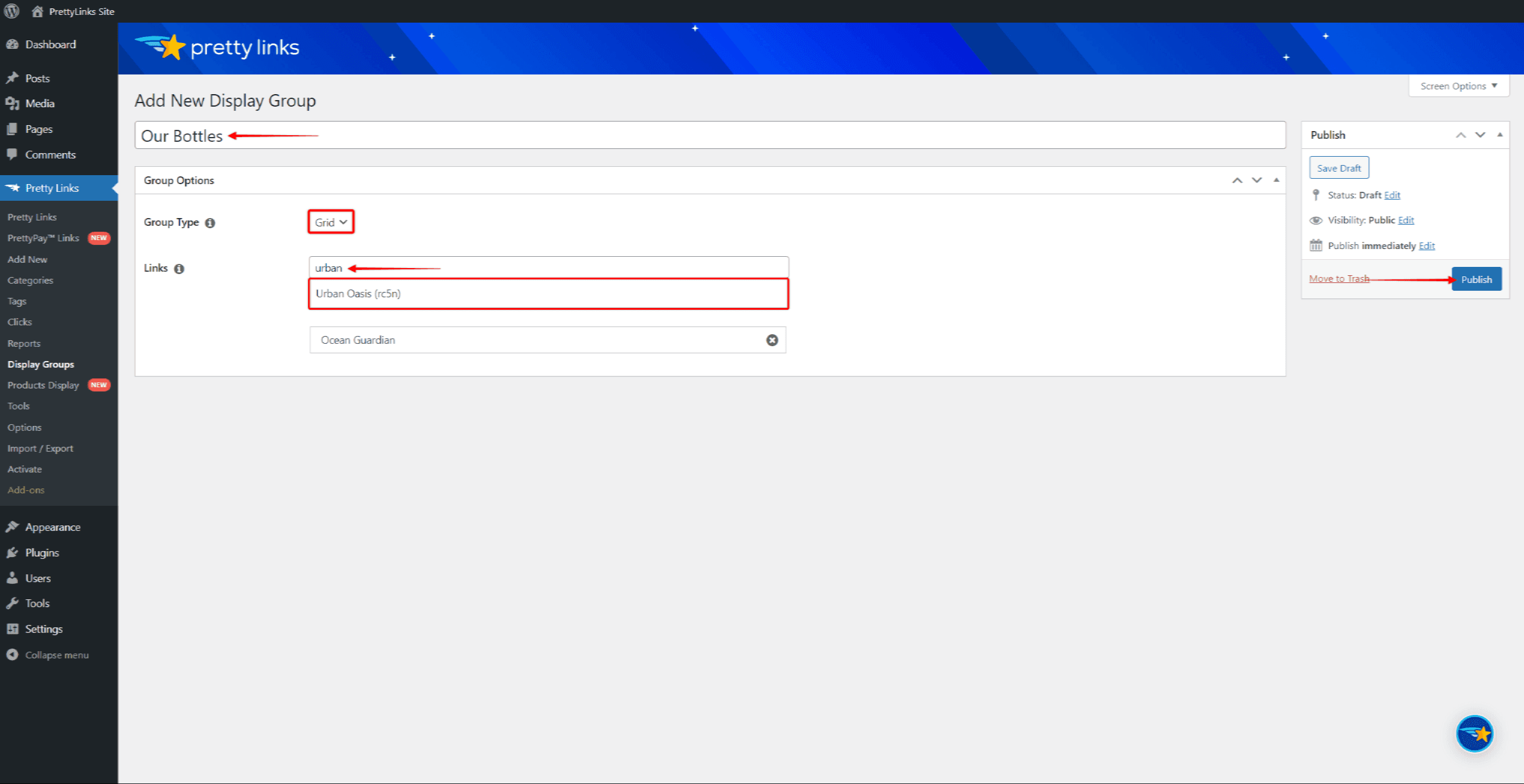
Task: Click the Dashboard icon in sidebar
Action: coord(12,44)
